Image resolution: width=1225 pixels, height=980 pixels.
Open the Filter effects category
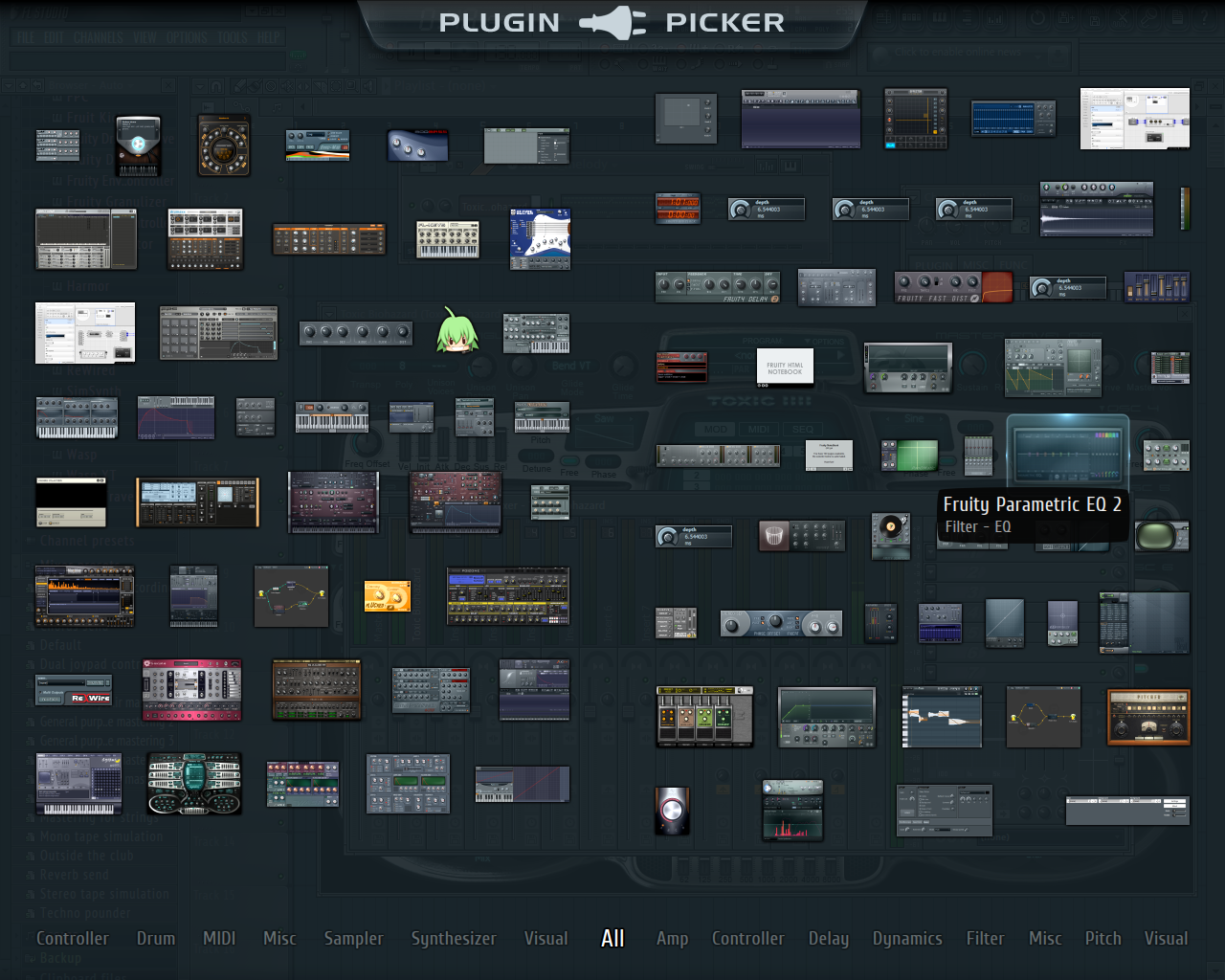pos(985,939)
